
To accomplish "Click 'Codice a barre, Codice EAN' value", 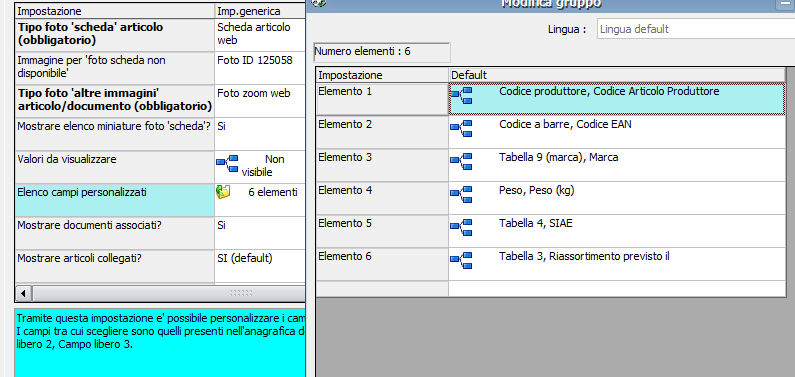I will click(565, 124).
